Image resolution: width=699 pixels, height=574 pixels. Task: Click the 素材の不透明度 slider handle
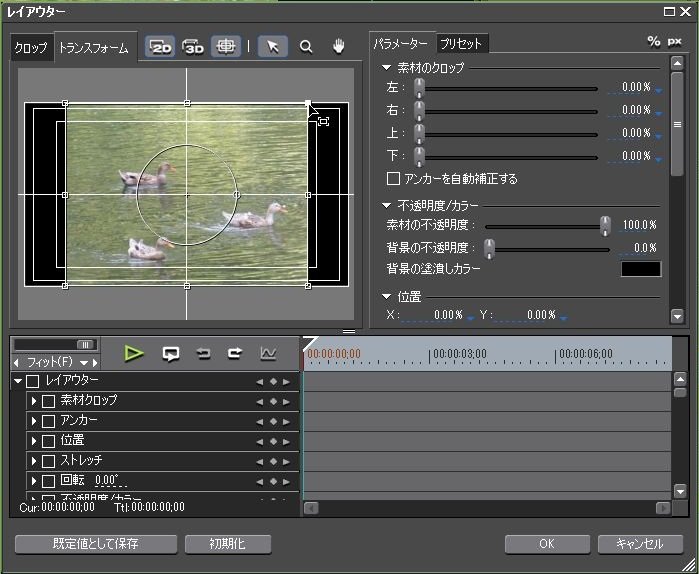click(x=605, y=226)
